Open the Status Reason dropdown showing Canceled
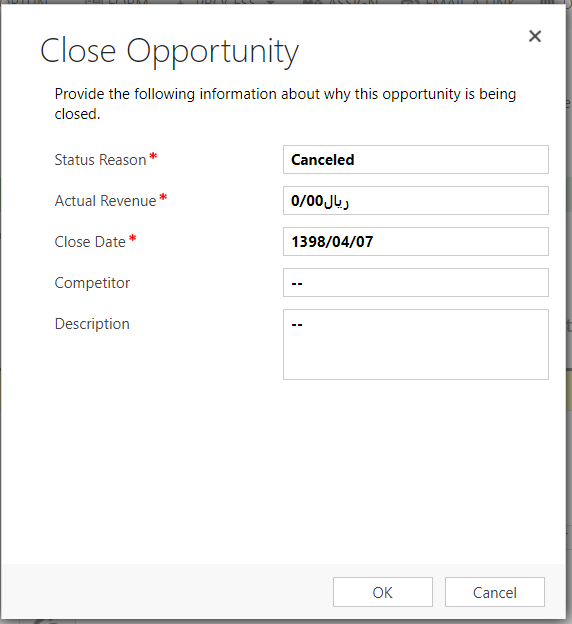The width and height of the screenshot is (572, 624). 416,160
